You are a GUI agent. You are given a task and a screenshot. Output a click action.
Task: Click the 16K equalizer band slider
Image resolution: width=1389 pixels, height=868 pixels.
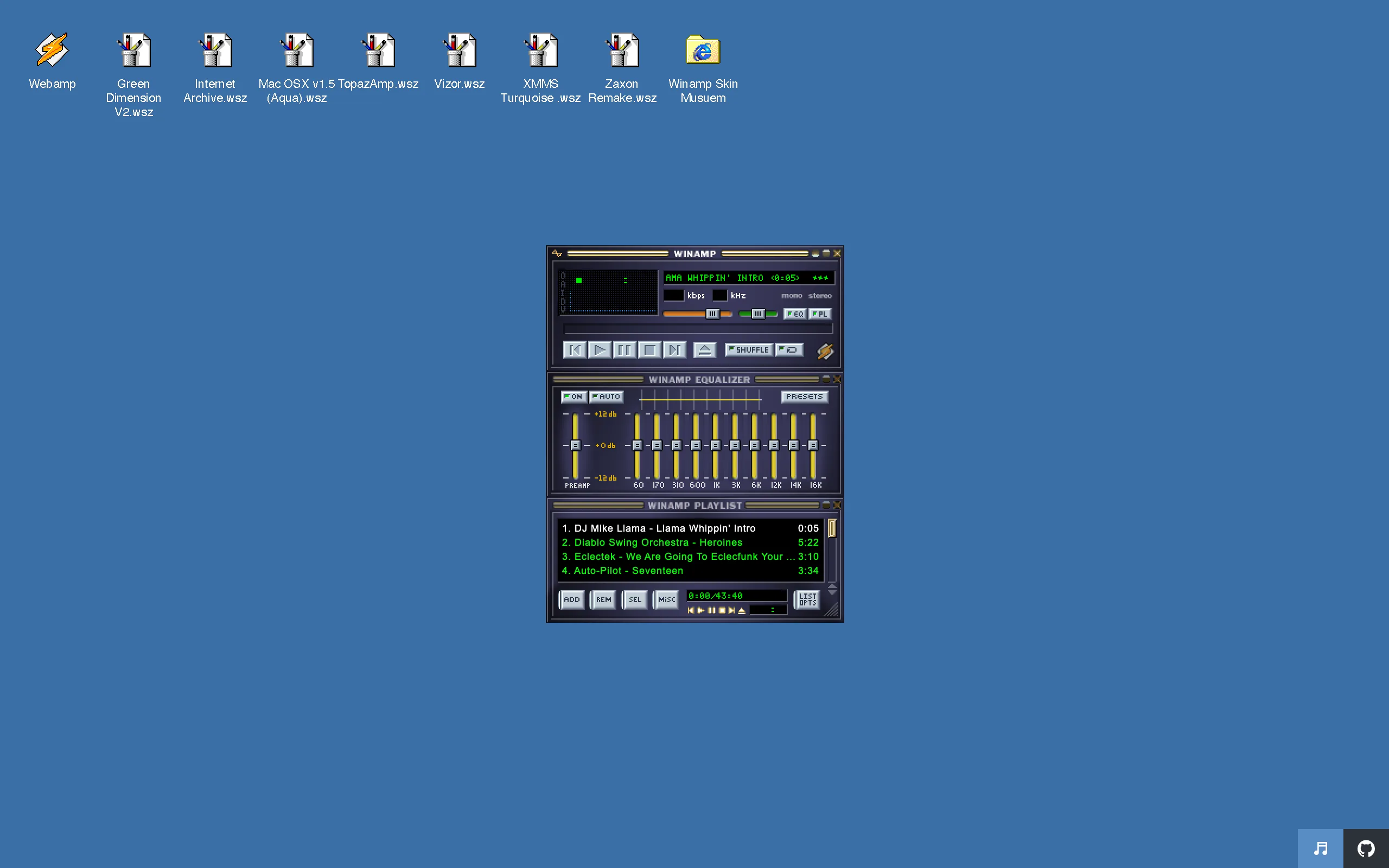(x=813, y=445)
